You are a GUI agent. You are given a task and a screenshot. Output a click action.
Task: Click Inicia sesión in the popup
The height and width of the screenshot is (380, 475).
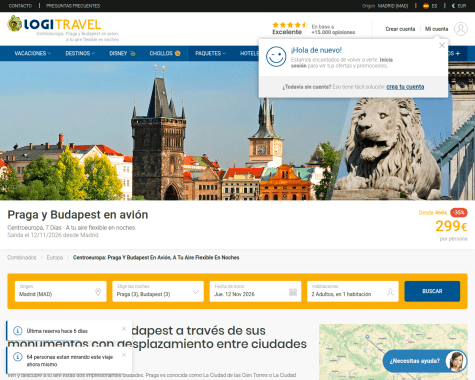click(x=342, y=63)
